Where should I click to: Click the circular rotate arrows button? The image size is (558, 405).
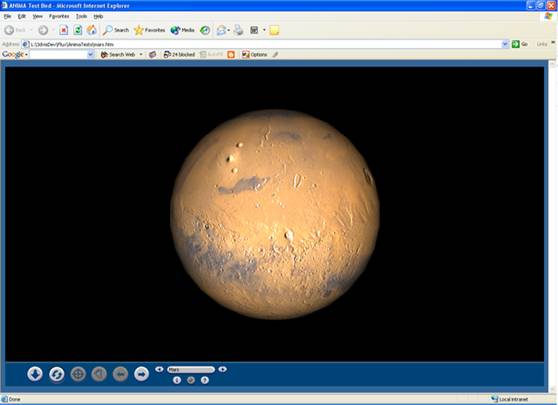point(57,374)
